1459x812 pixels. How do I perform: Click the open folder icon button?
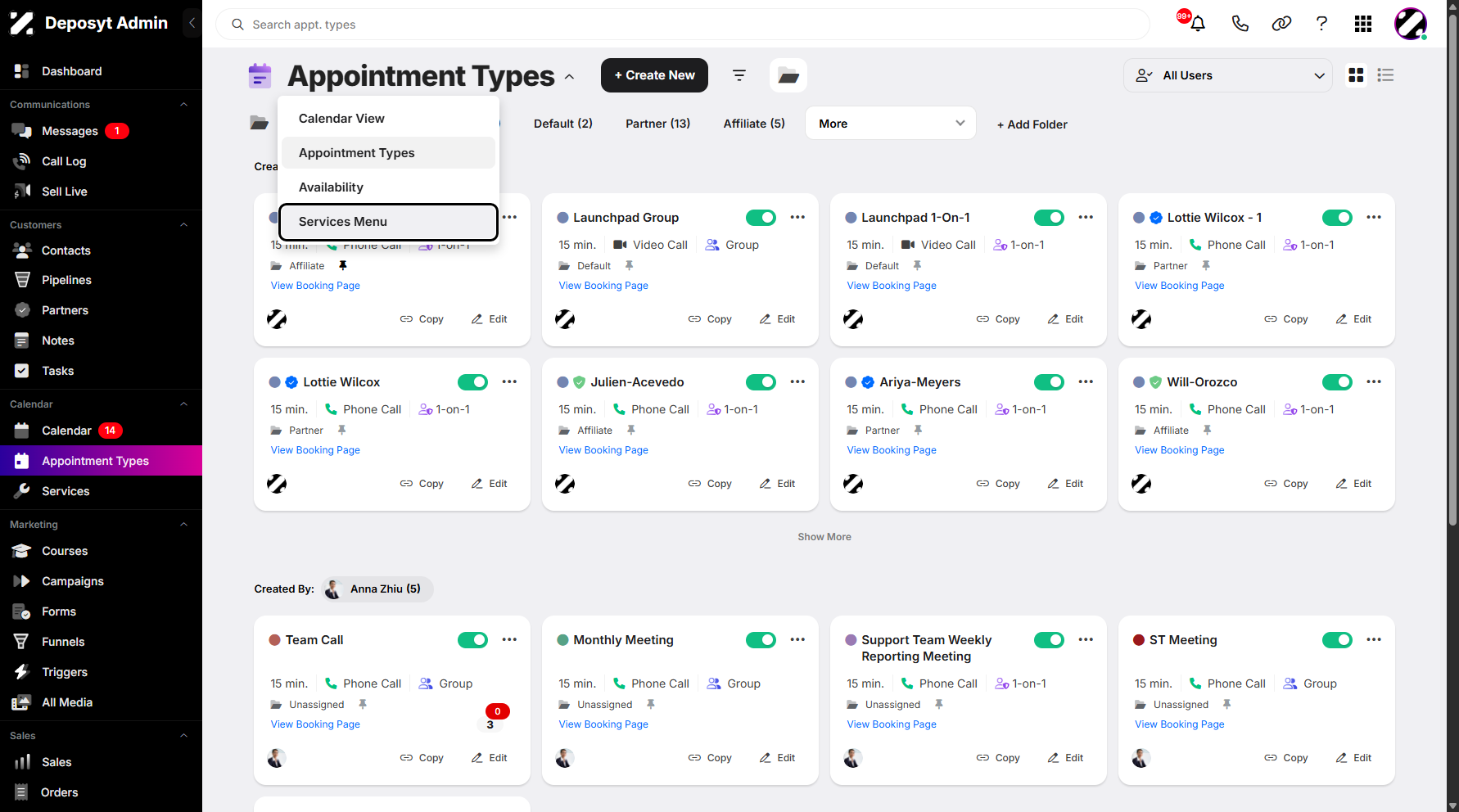point(788,75)
